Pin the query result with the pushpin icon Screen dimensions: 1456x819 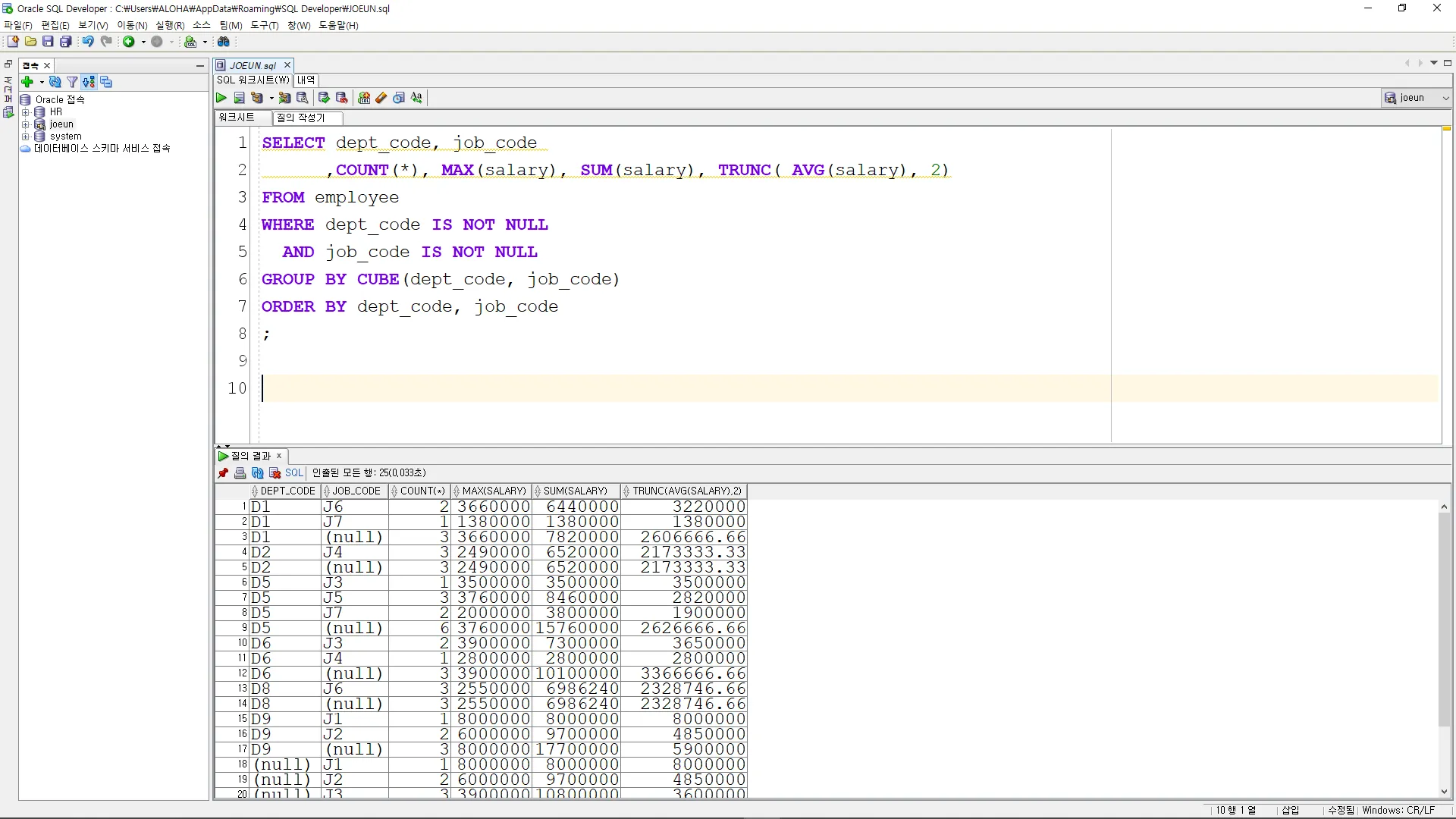[223, 473]
